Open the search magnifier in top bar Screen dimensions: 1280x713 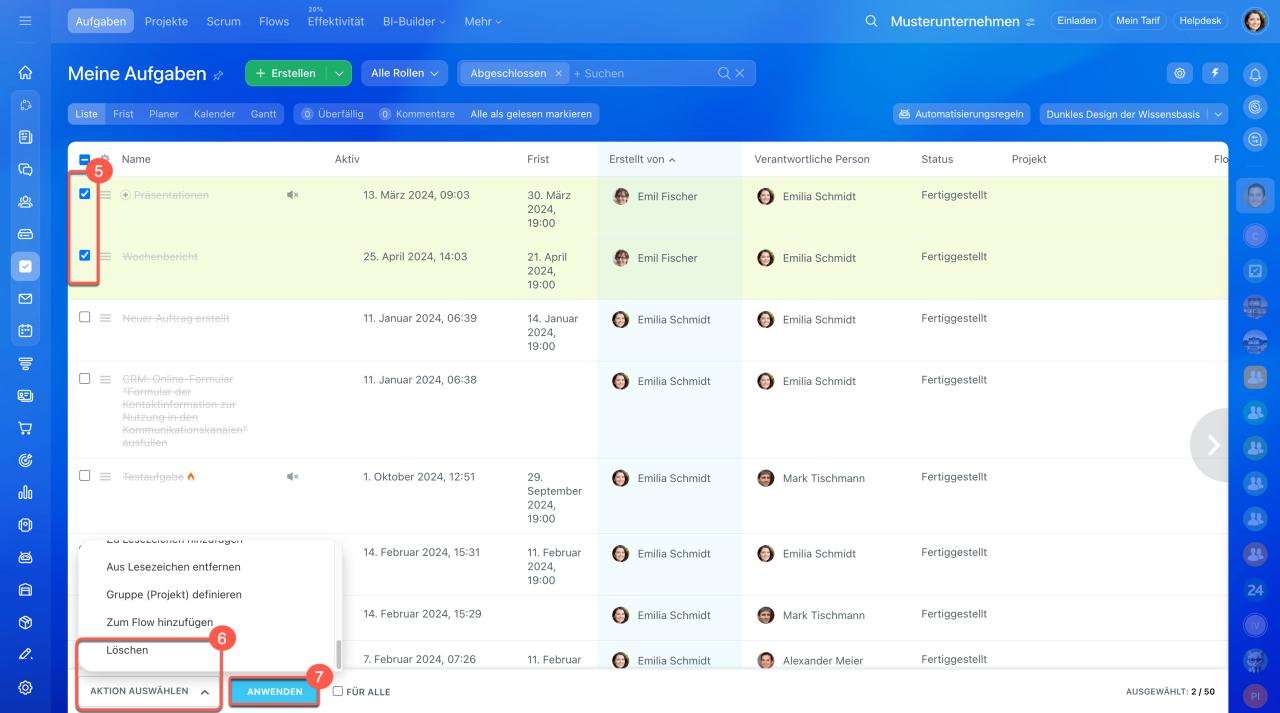coord(871,21)
